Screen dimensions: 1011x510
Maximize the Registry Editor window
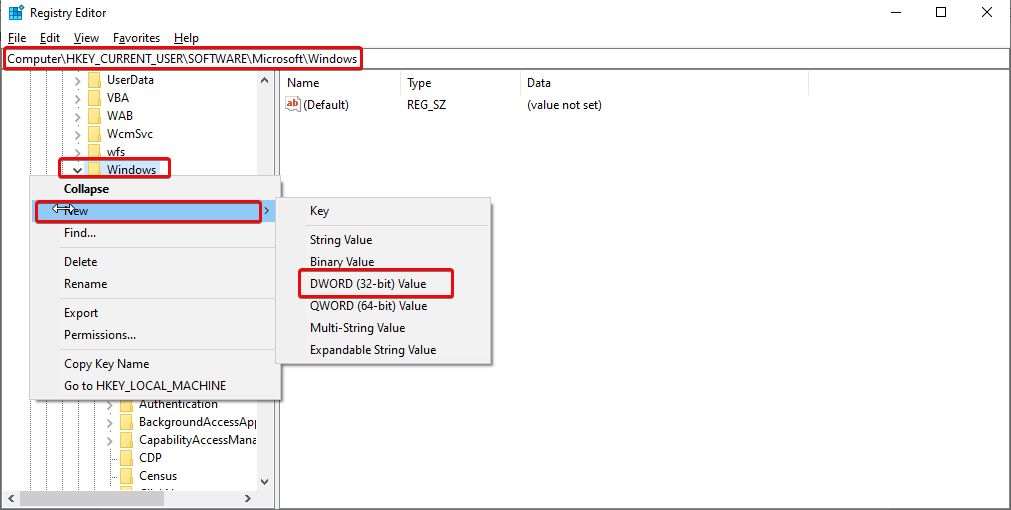point(941,12)
